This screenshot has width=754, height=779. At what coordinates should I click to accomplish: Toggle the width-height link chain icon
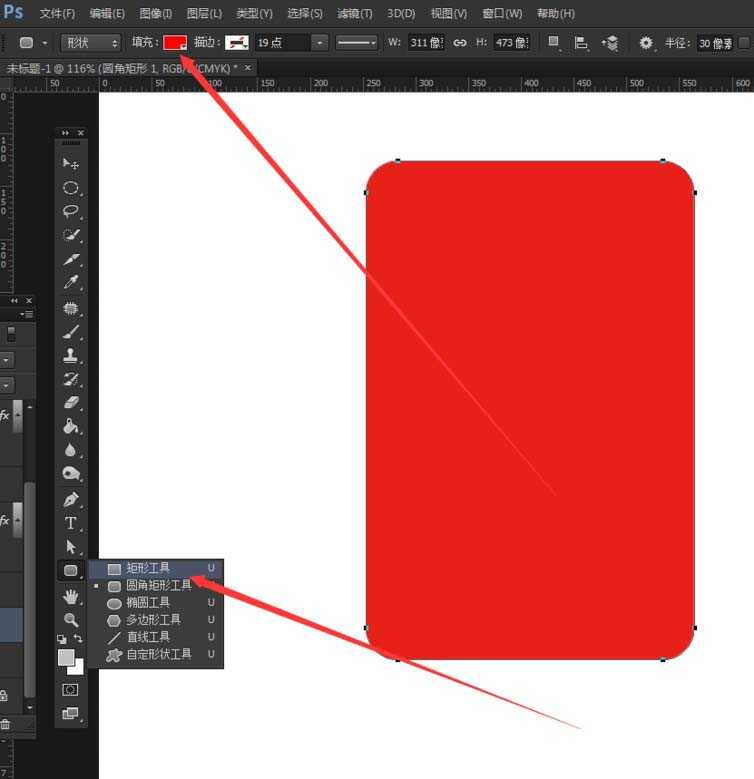(459, 43)
